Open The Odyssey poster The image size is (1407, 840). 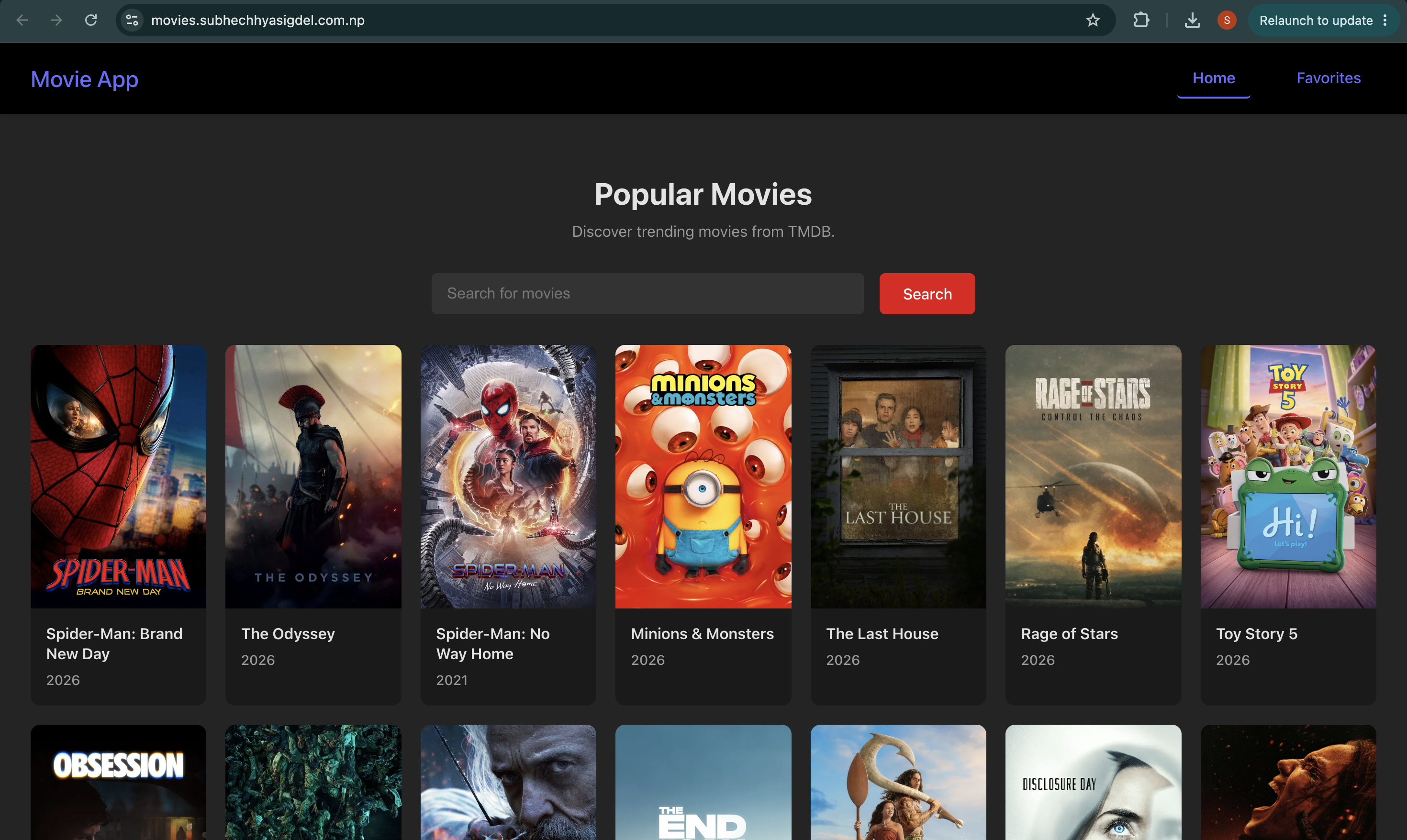pos(313,476)
